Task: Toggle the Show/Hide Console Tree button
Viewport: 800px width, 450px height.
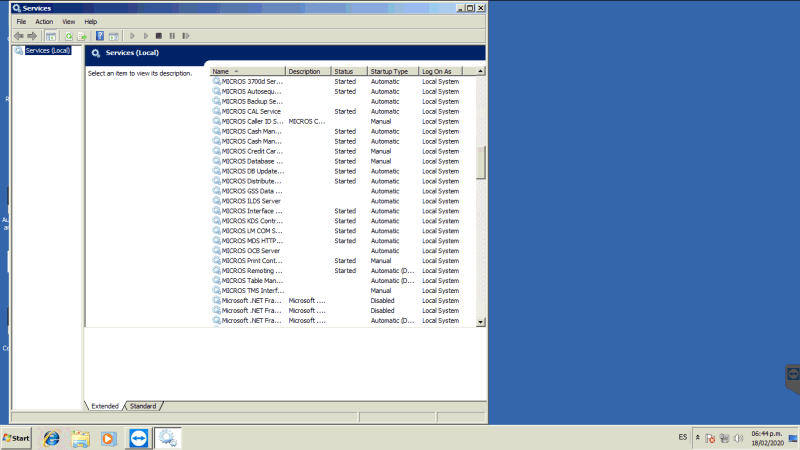Action: (x=51, y=36)
